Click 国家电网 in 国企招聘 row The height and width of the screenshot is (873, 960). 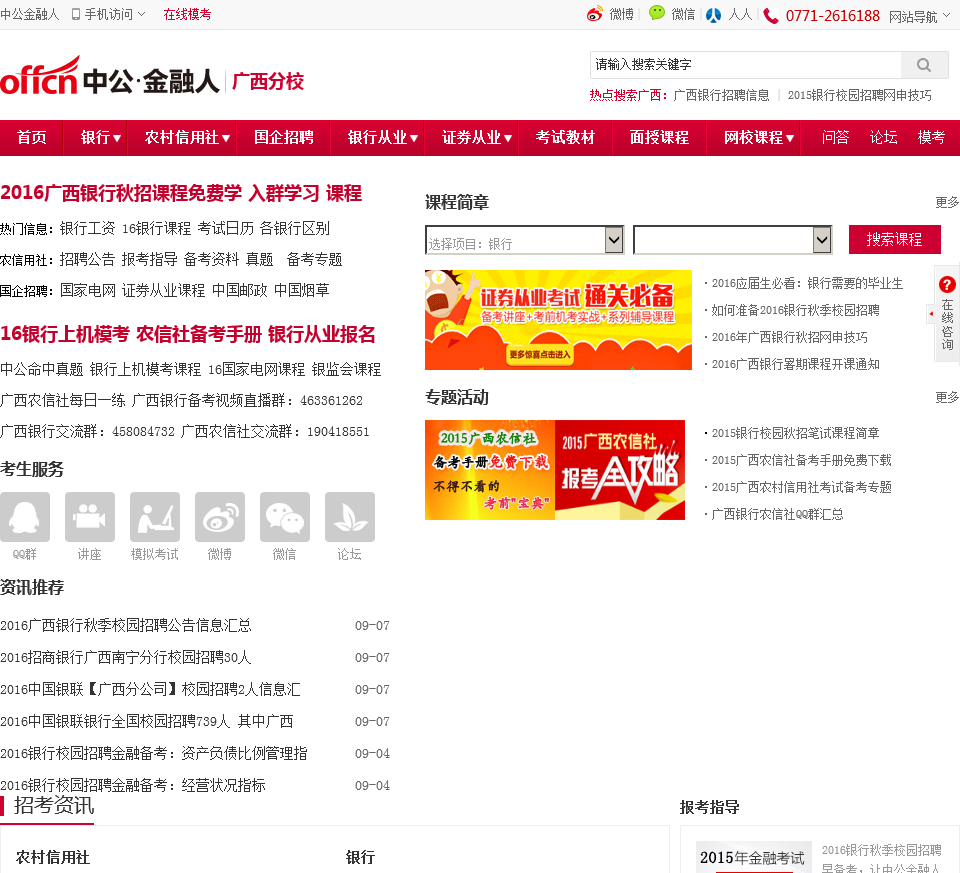pos(88,290)
